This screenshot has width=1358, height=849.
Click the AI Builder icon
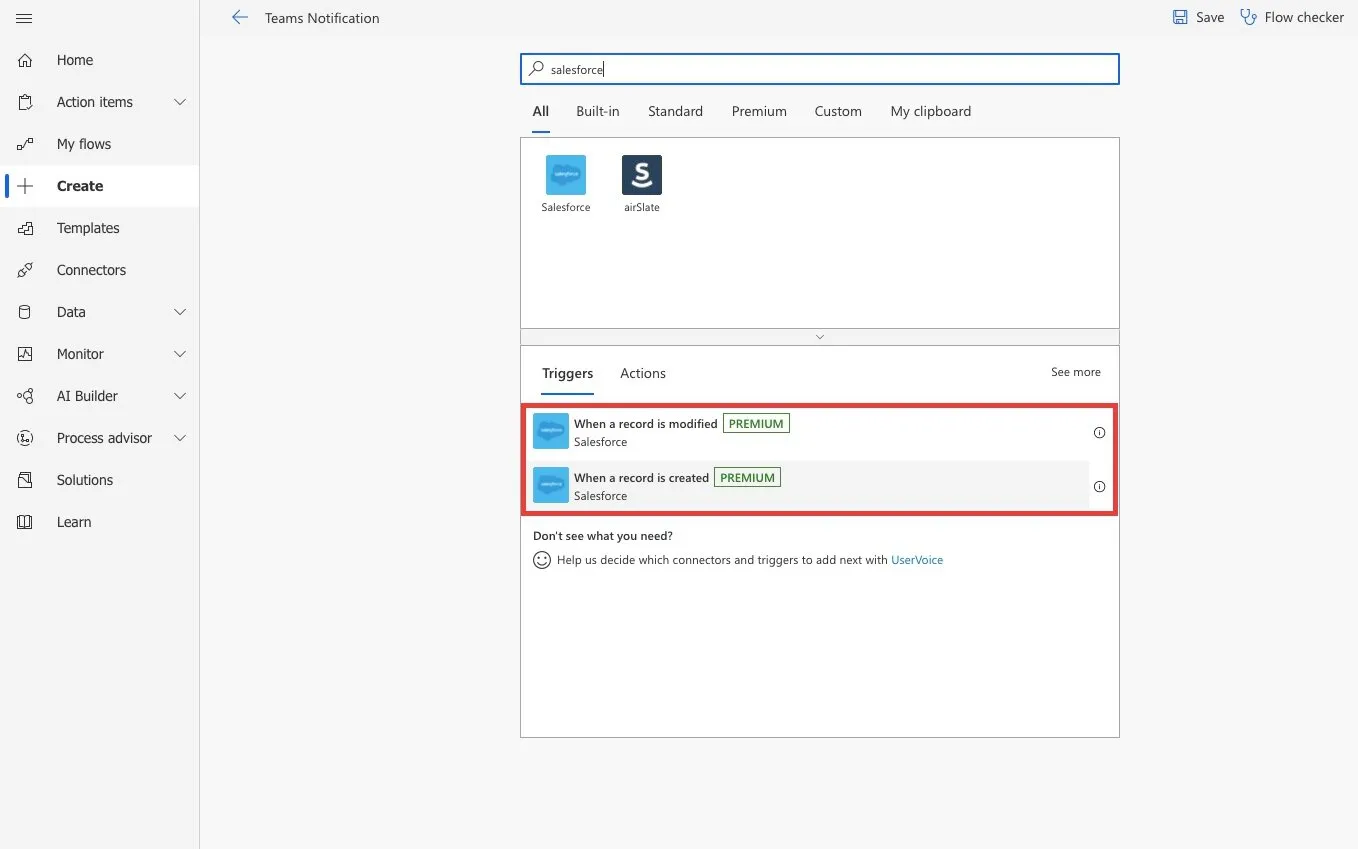coord(25,396)
